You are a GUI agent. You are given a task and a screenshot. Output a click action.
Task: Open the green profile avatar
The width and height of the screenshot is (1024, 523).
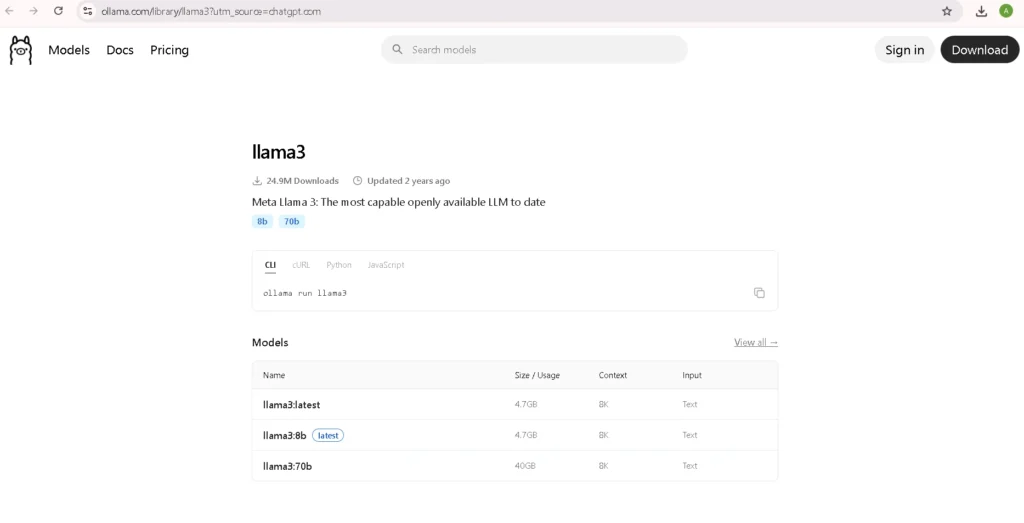(x=1006, y=11)
